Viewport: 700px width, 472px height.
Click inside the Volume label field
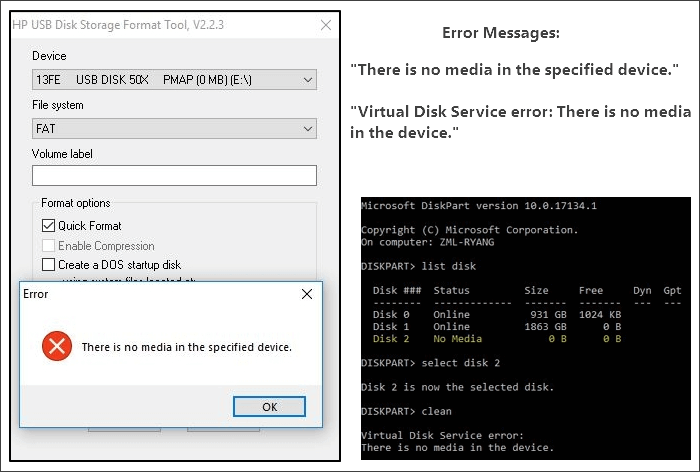click(174, 176)
